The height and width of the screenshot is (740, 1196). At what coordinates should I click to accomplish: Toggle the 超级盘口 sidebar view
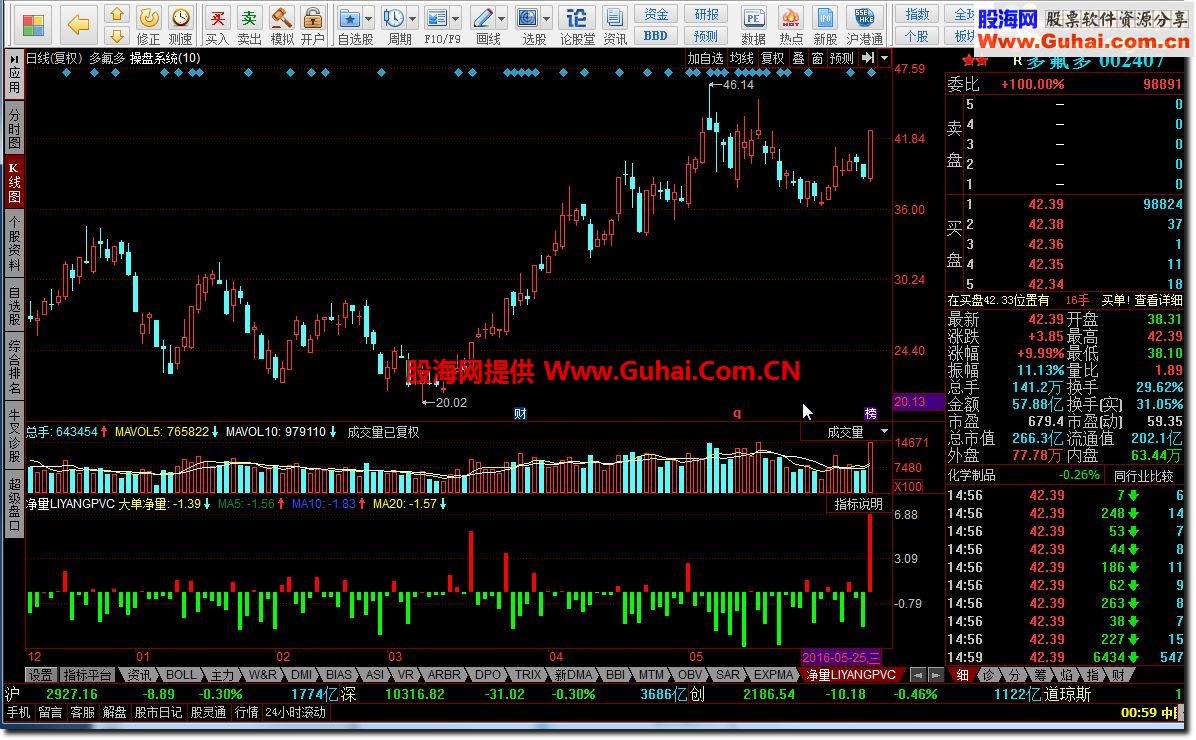(x=14, y=504)
